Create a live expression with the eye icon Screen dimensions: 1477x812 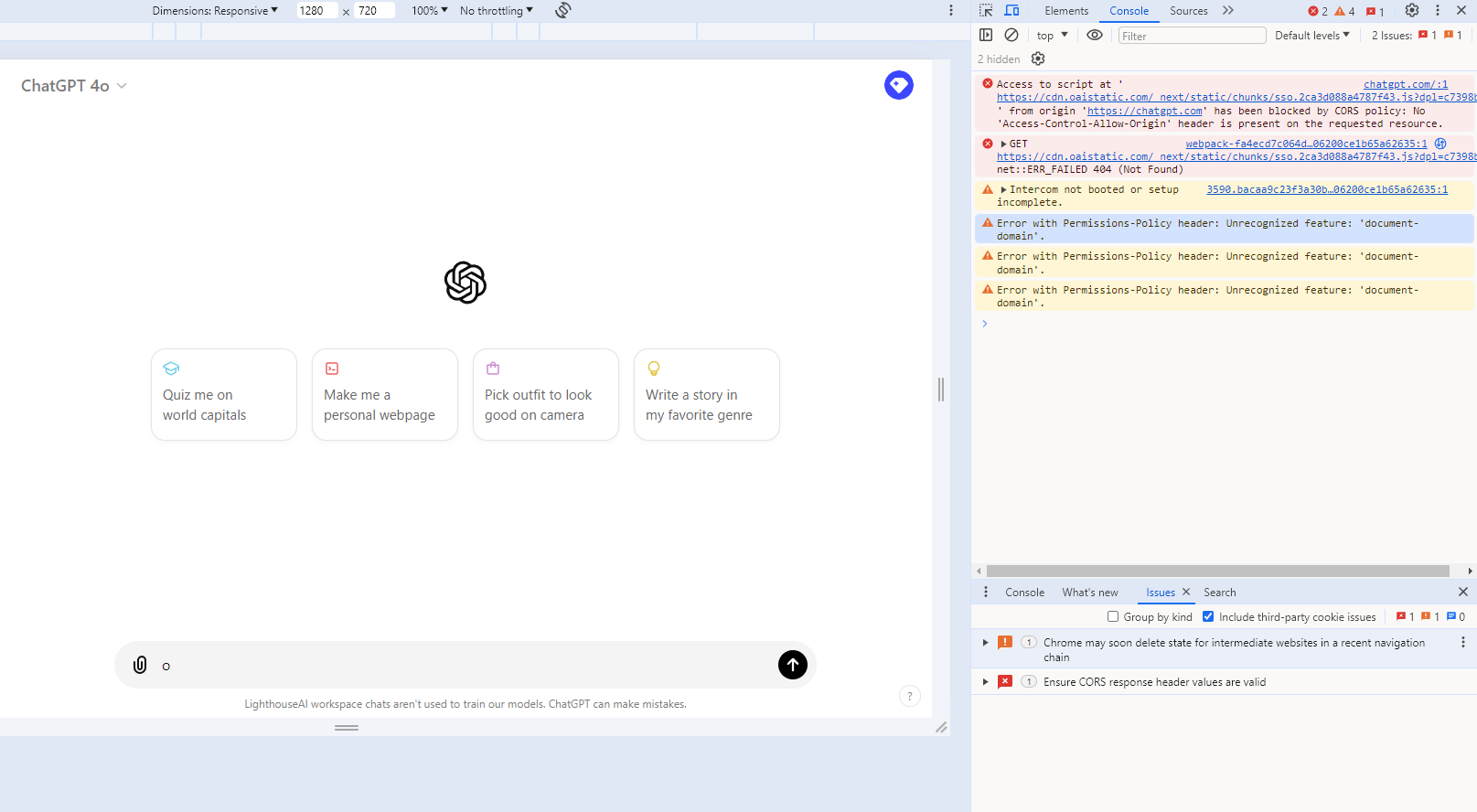pos(1095,35)
